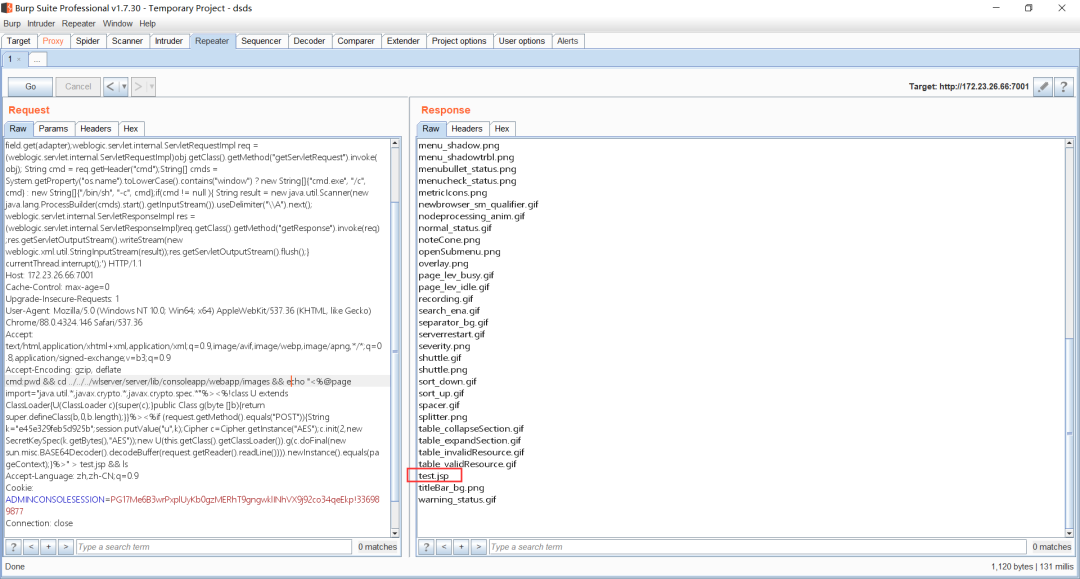Click the request search help icon
The height and width of the screenshot is (579, 1080).
tap(13, 547)
